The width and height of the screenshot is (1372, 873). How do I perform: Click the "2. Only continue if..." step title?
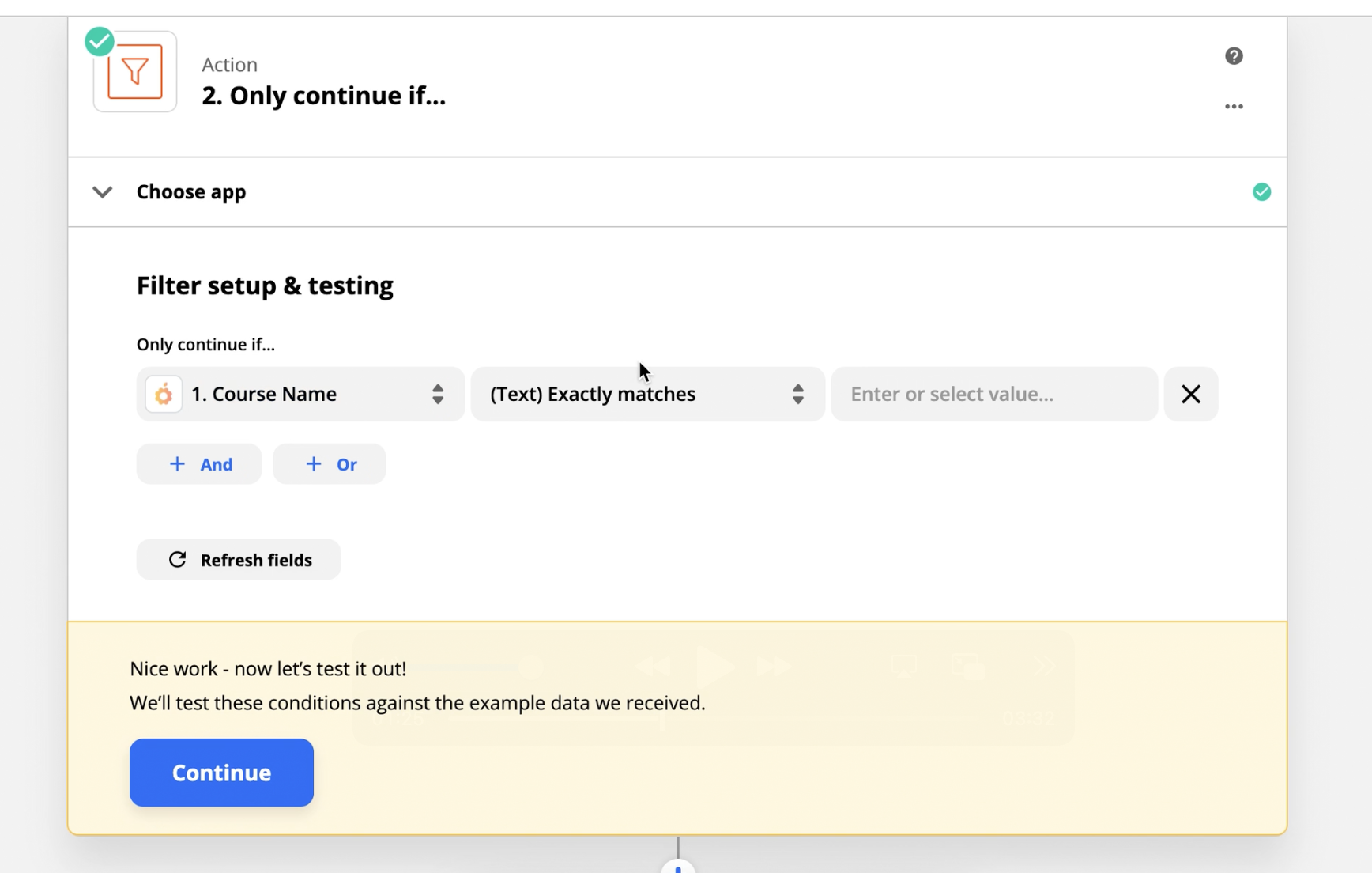[x=323, y=96]
